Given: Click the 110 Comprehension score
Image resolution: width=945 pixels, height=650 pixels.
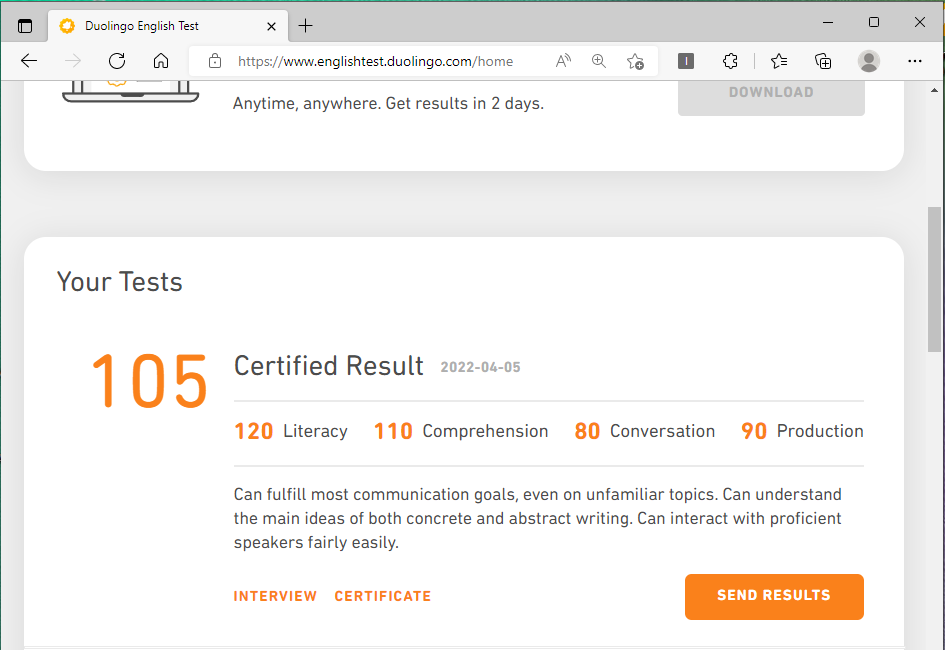Looking at the screenshot, I should pos(461,431).
